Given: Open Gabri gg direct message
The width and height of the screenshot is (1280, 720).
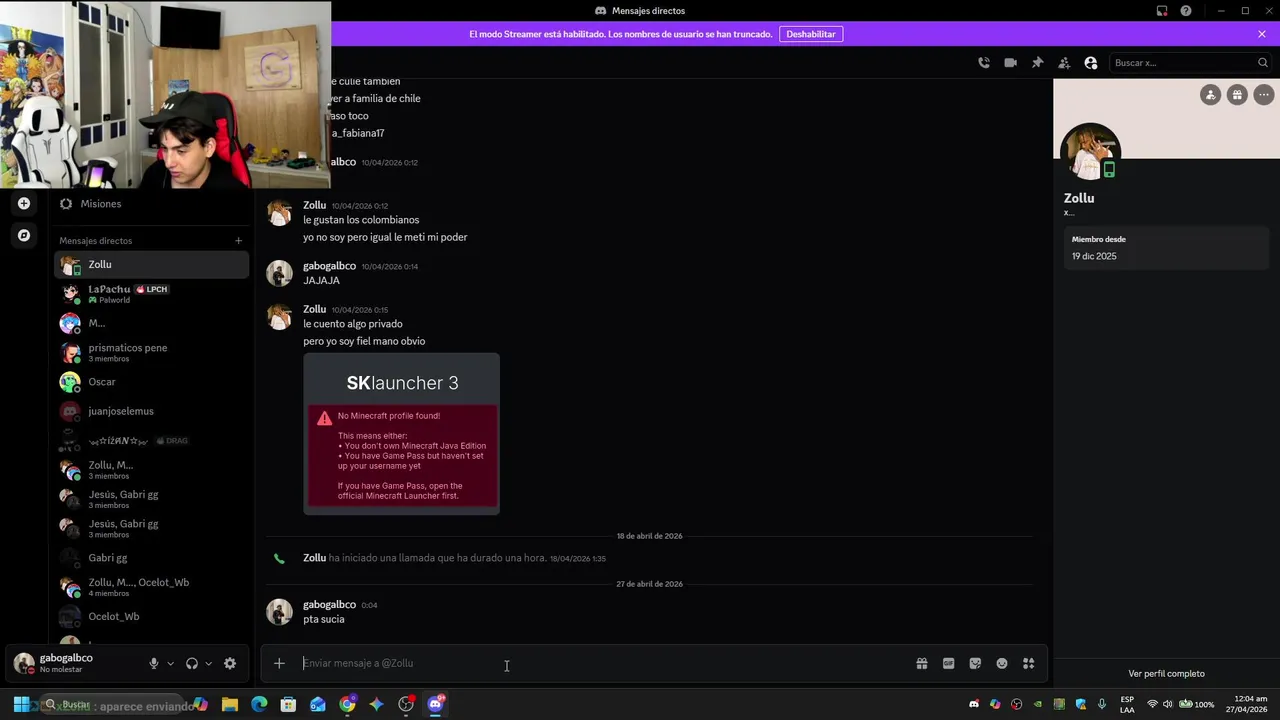Looking at the screenshot, I should coord(151,558).
